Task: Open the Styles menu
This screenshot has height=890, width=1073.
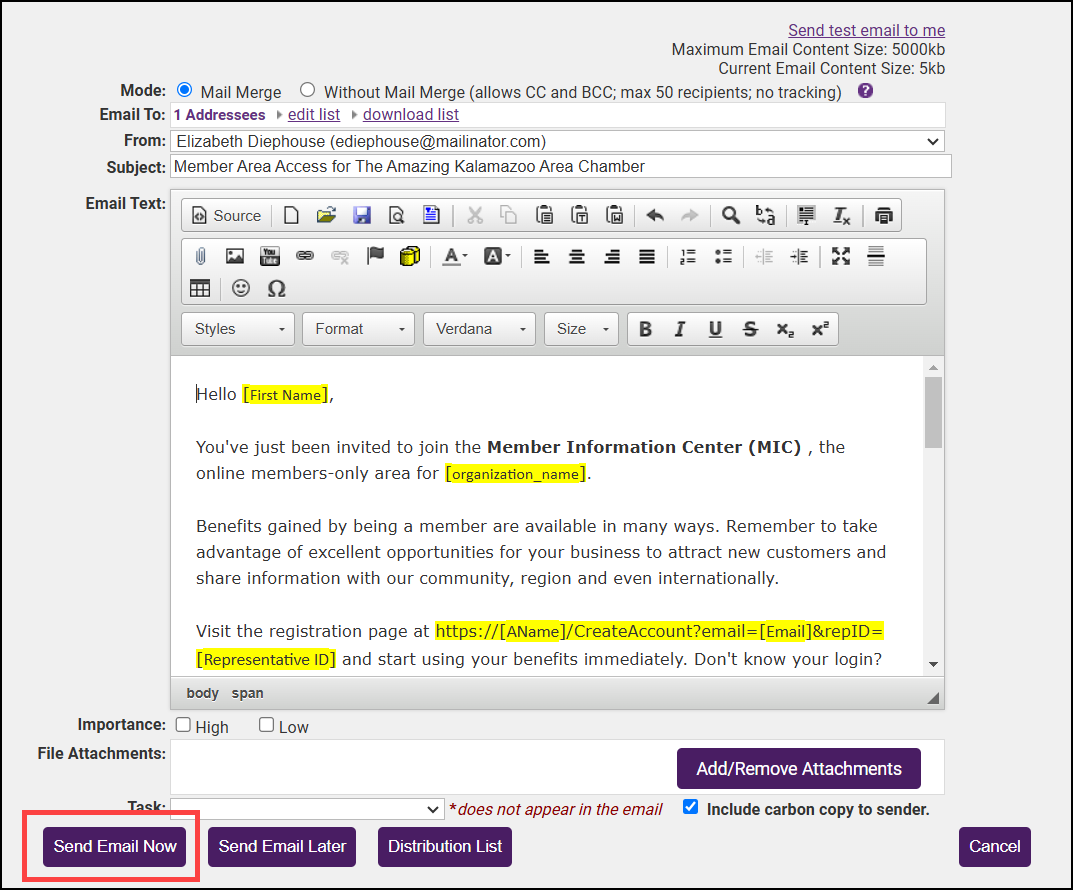Action: 238,329
